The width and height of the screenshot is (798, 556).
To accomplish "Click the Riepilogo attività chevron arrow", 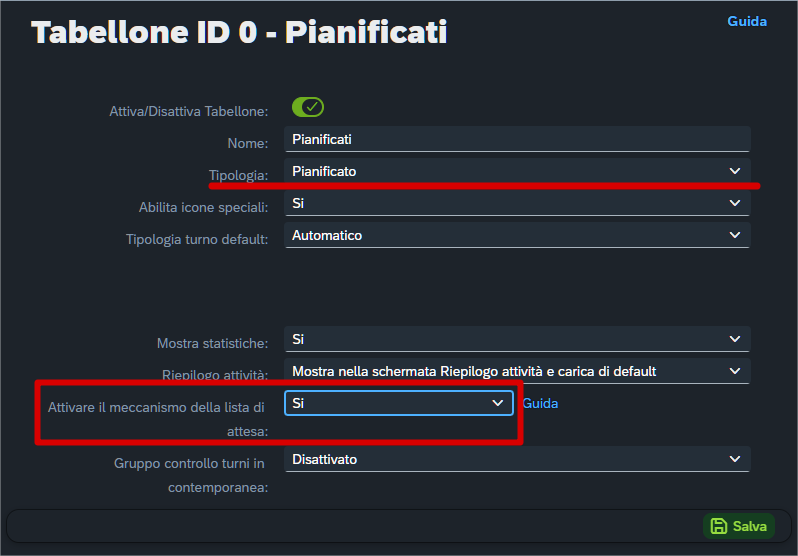I will point(735,371).
